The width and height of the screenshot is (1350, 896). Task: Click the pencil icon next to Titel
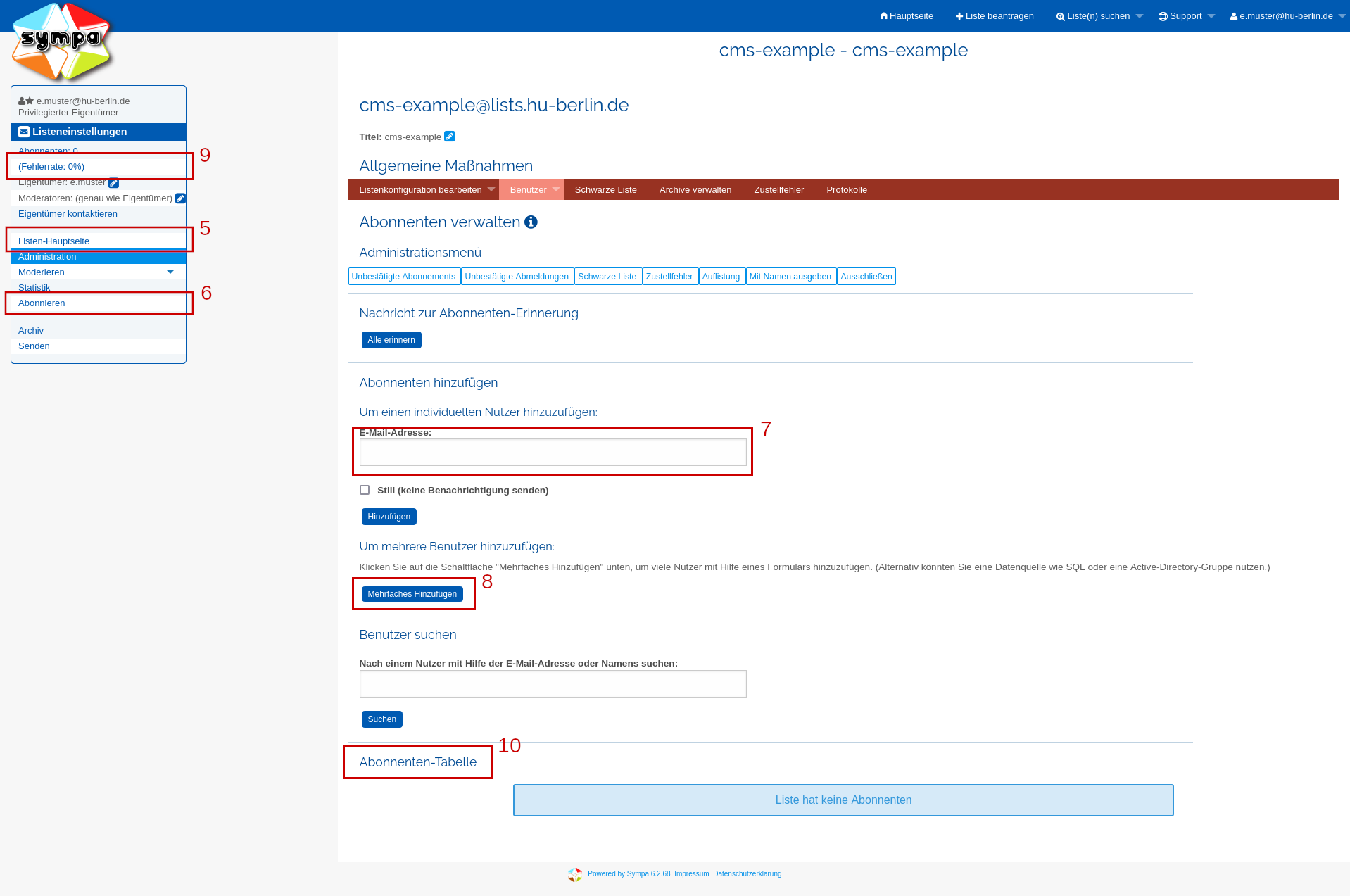(450, 137)
